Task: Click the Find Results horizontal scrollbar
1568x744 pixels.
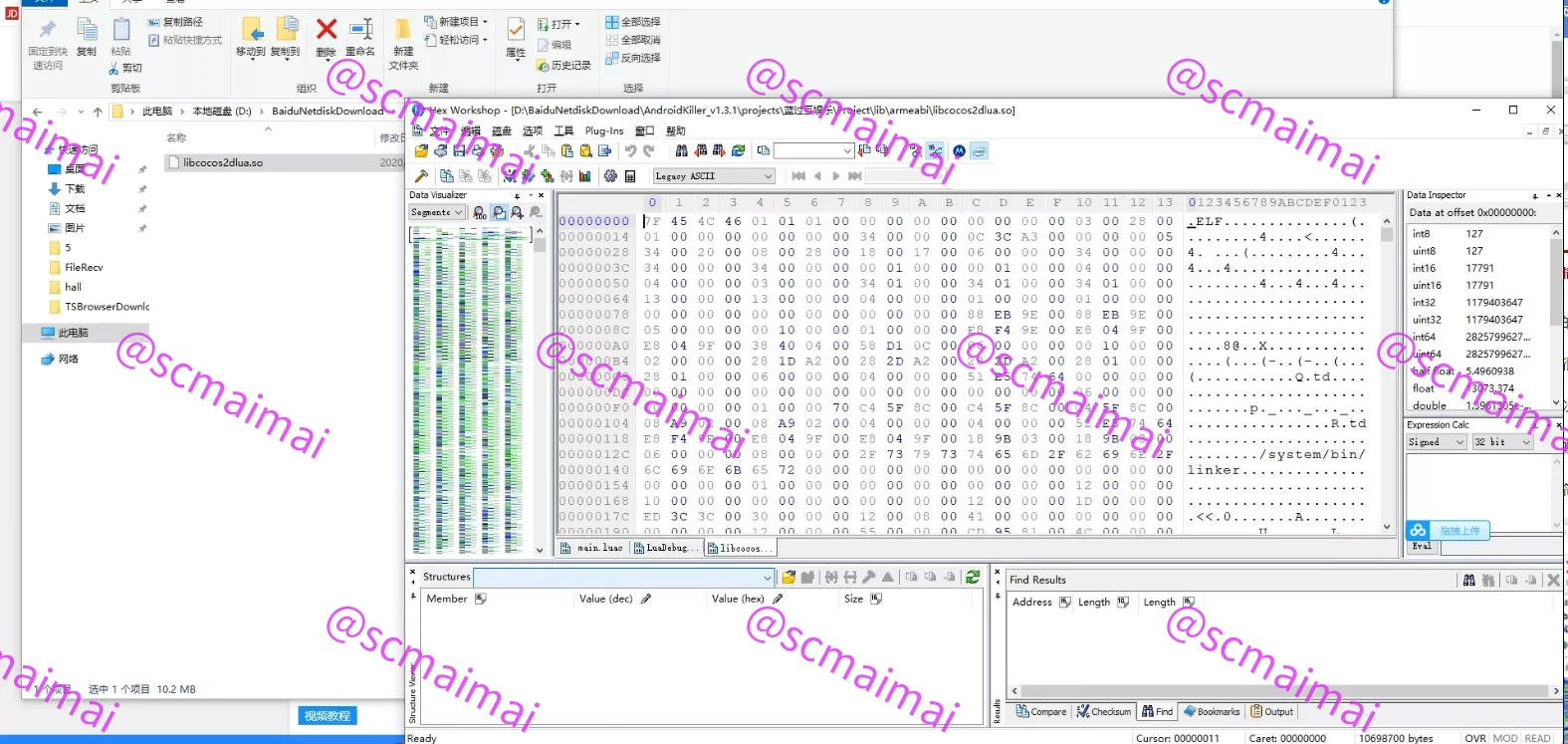Action: [1285, 690]
